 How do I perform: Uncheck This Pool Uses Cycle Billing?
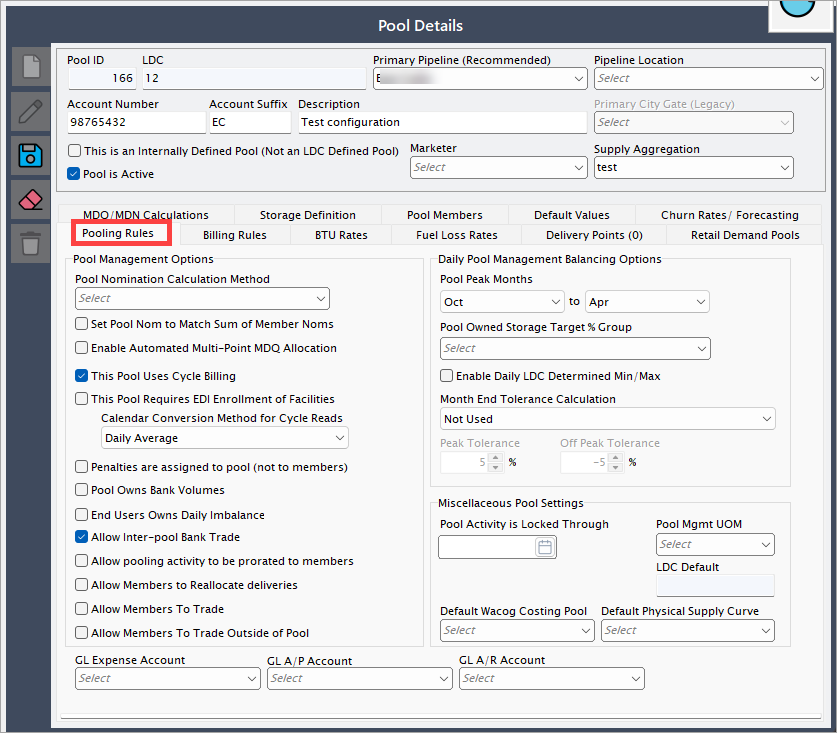[81, 375]
